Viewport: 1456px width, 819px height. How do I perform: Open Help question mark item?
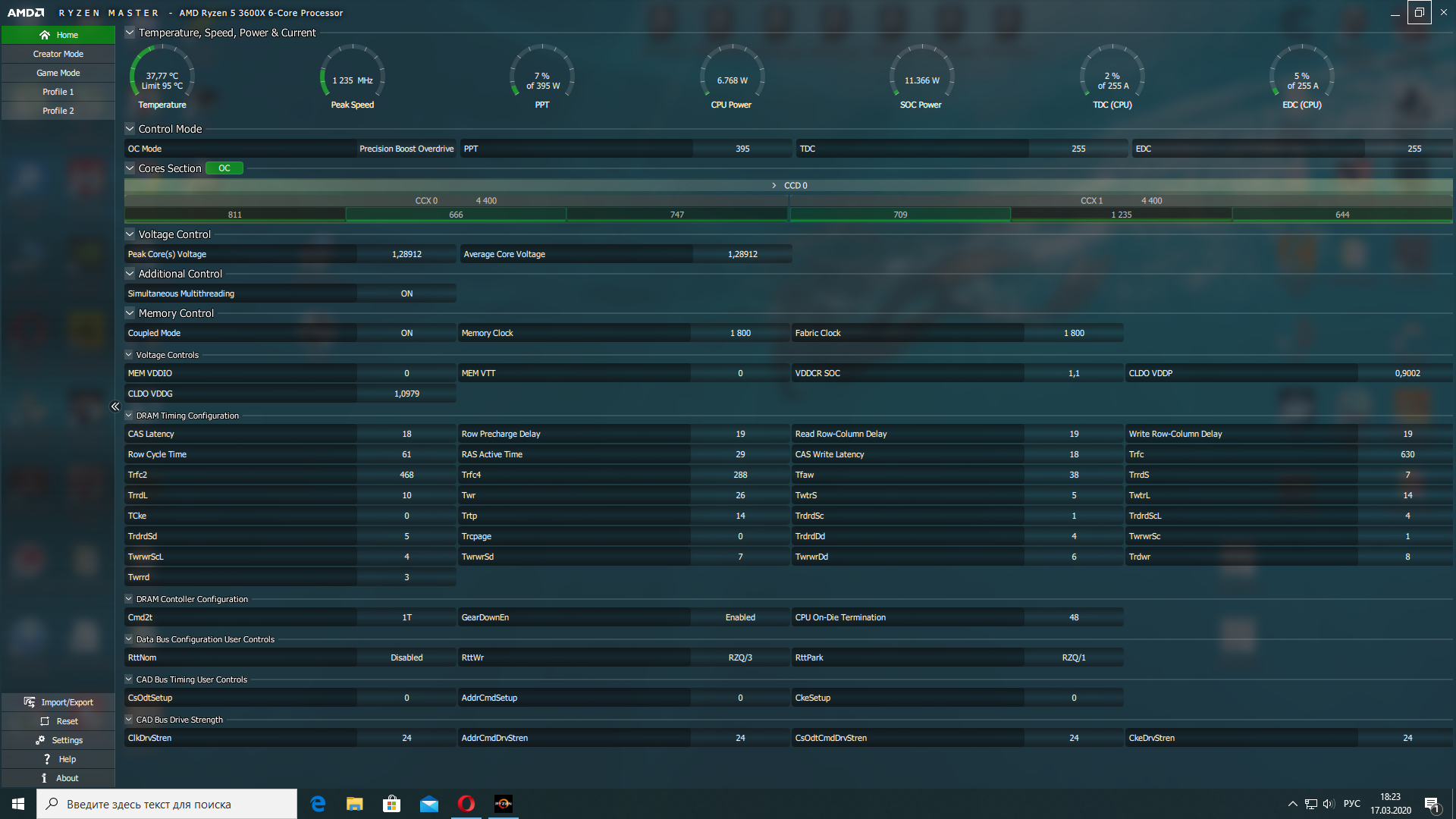click(x=47, y=759)
